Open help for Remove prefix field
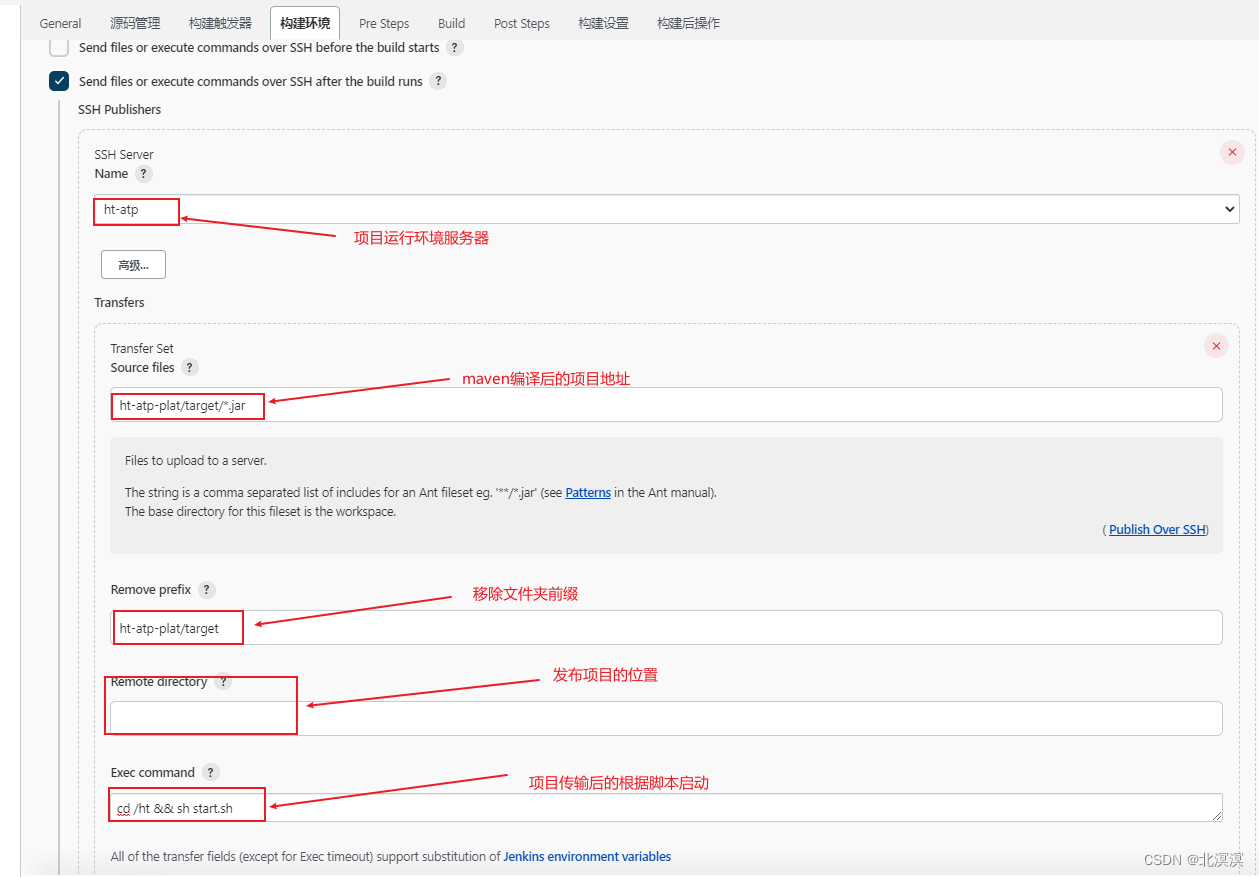 (x=206, y=589)
